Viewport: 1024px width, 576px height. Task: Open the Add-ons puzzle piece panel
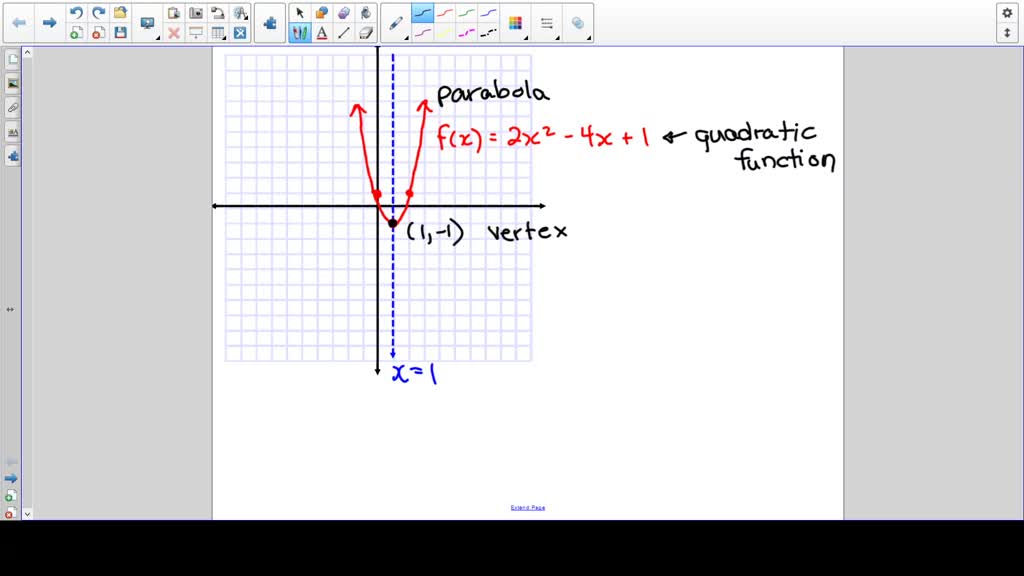point(269,20)
